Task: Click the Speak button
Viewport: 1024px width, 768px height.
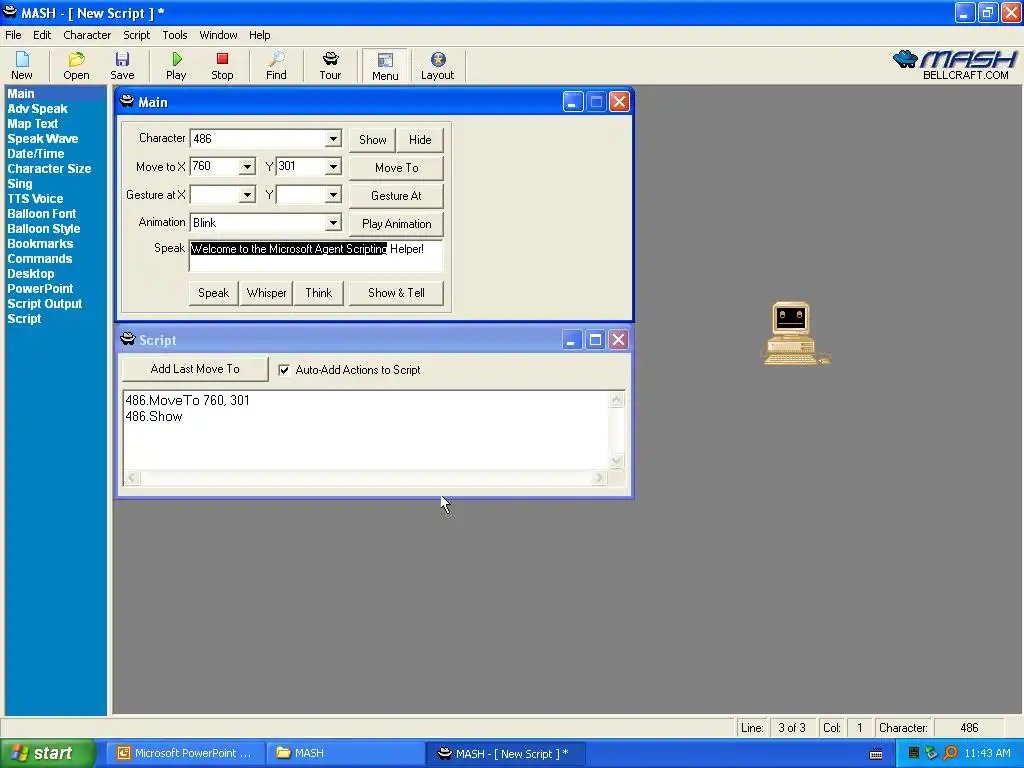Action: point(214,293)
